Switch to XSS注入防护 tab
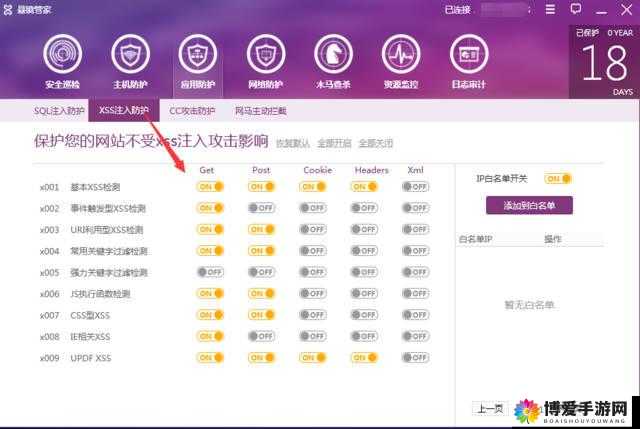640x429 pixels. (124, 110)
